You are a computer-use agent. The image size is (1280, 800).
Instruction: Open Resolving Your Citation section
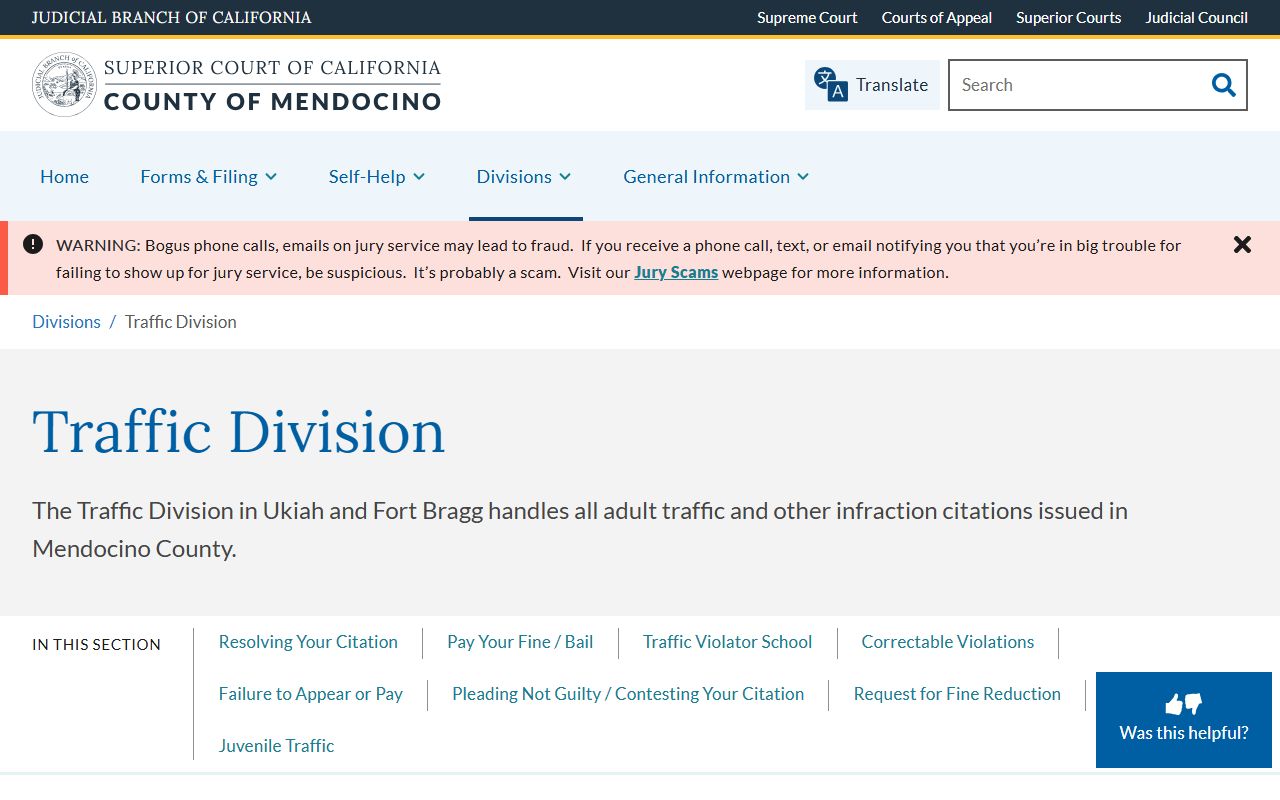pyautogui.click(x=308, y=642)
